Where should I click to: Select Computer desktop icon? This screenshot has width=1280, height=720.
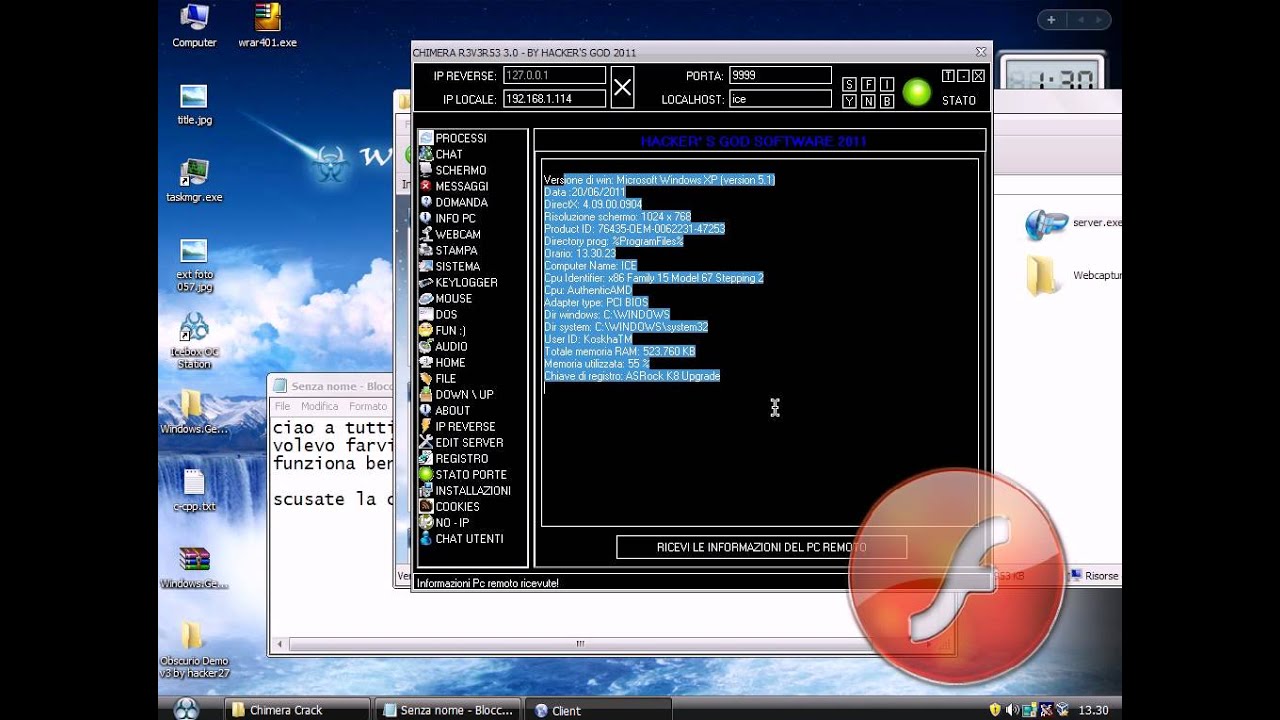point(194,26)
